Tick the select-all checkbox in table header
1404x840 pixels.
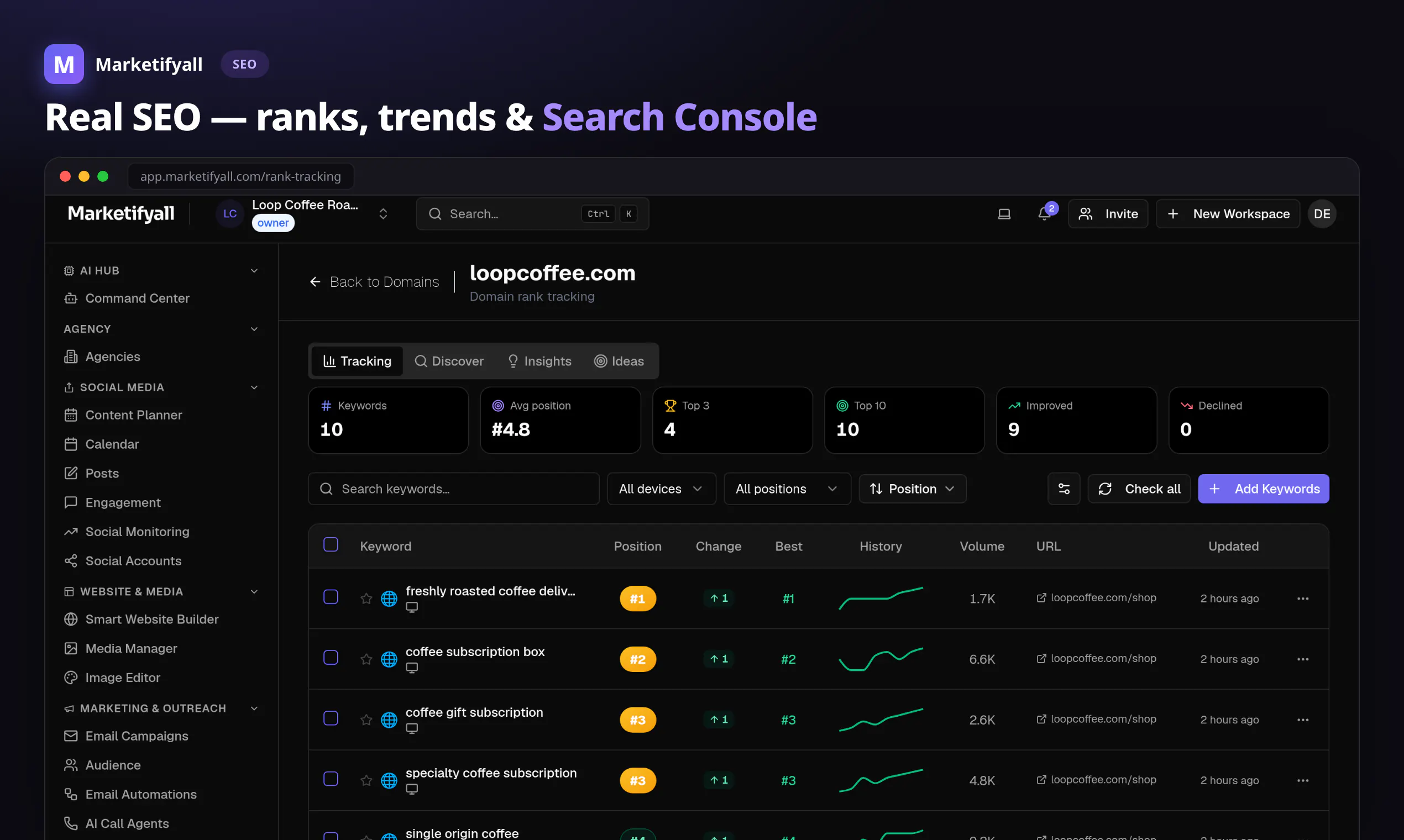[331, 544]
